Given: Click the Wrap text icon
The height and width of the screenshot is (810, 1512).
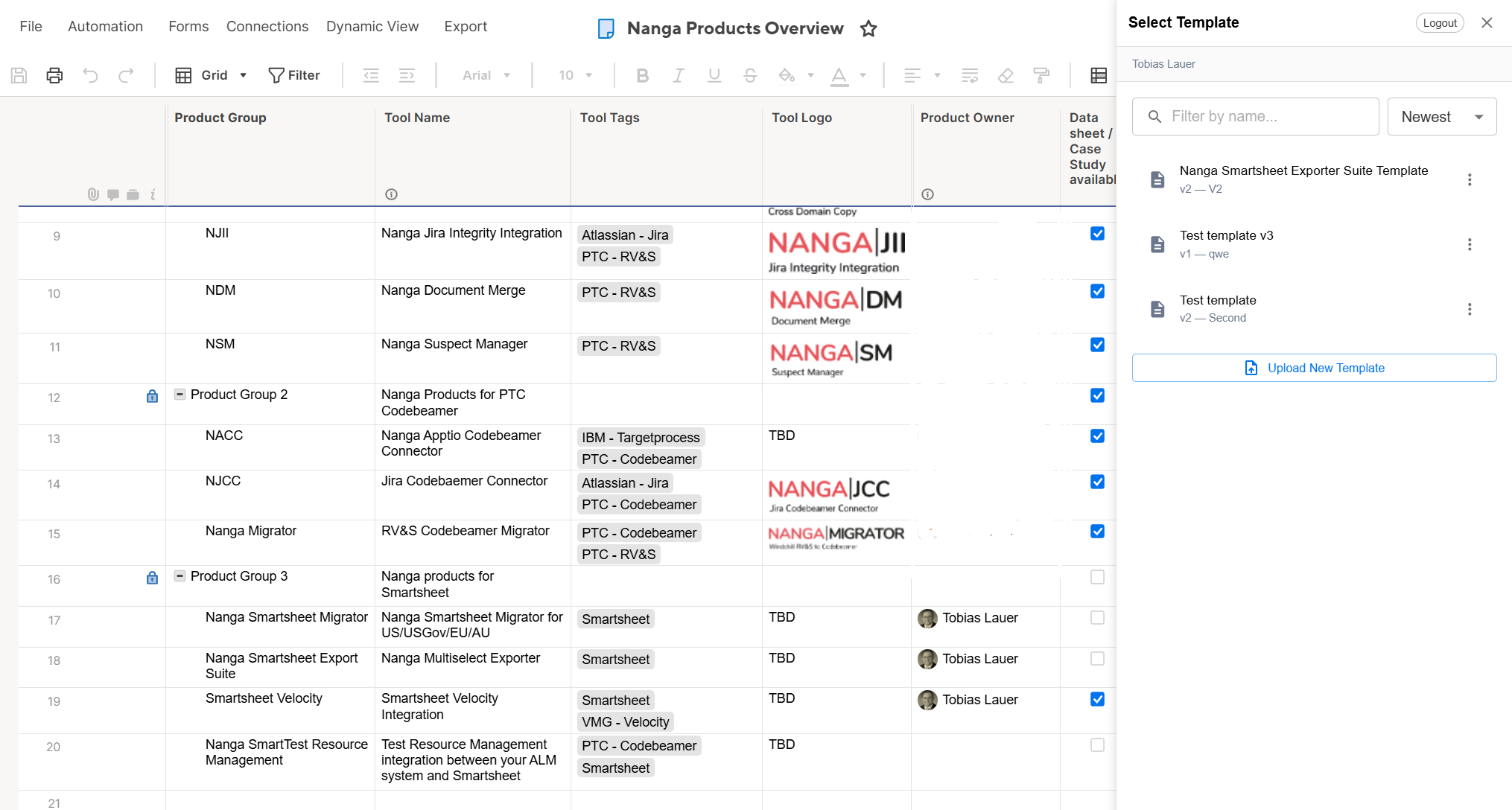Looking at the screenshot, I should [x=970, y=75].
